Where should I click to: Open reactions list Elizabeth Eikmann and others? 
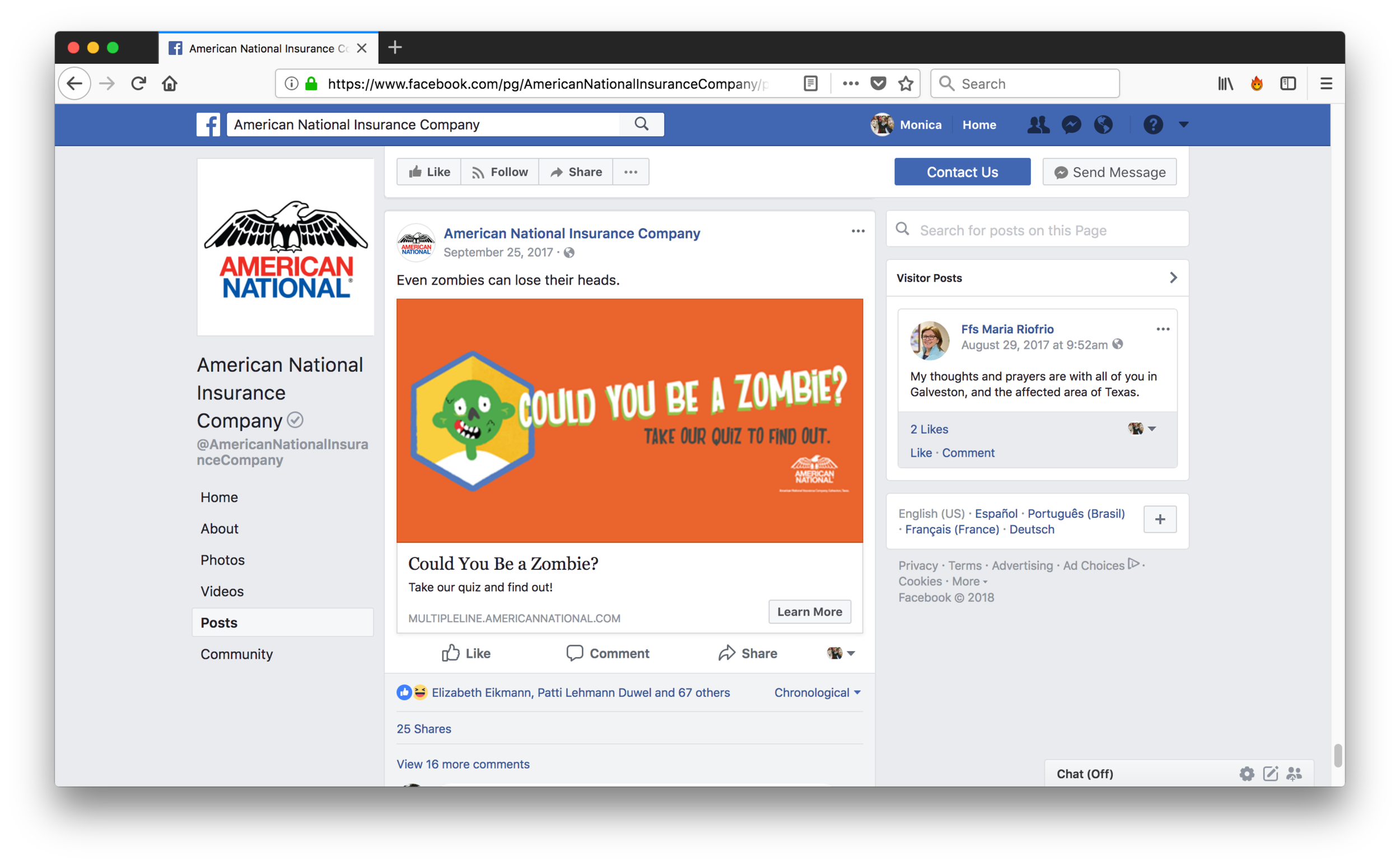581,692
